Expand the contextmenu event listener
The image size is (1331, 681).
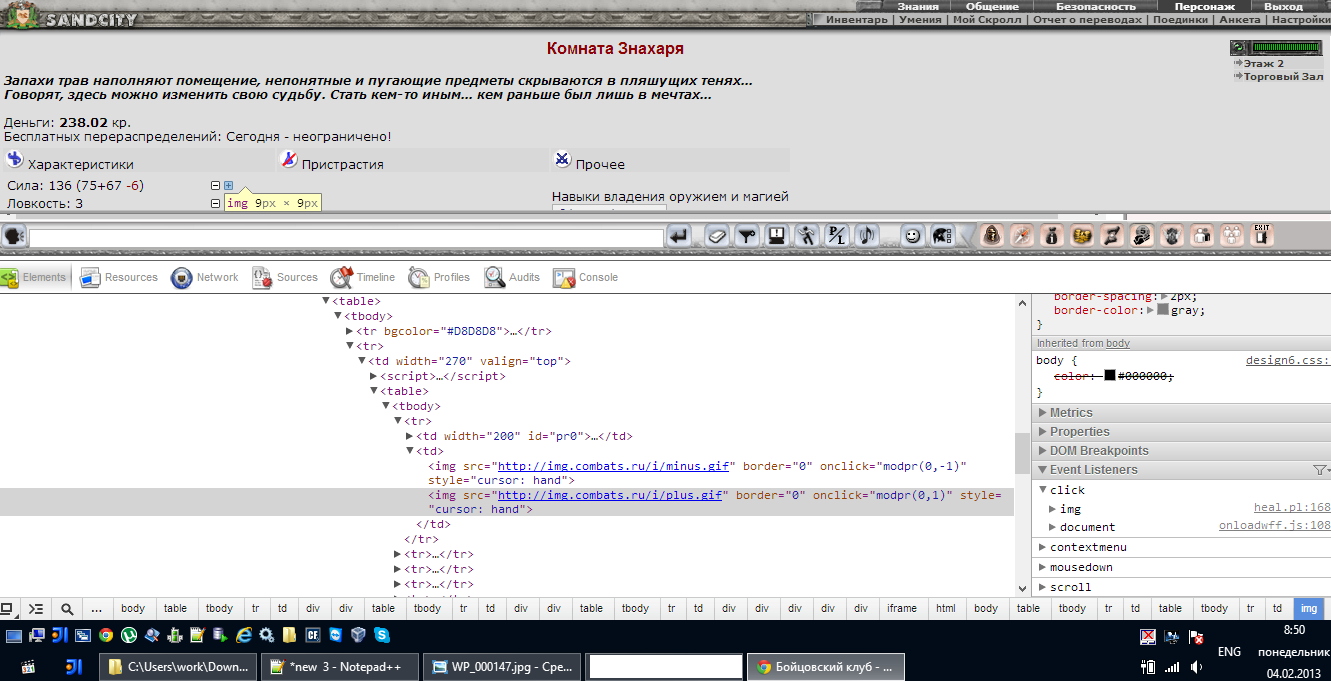click(x=1043, y=547)
